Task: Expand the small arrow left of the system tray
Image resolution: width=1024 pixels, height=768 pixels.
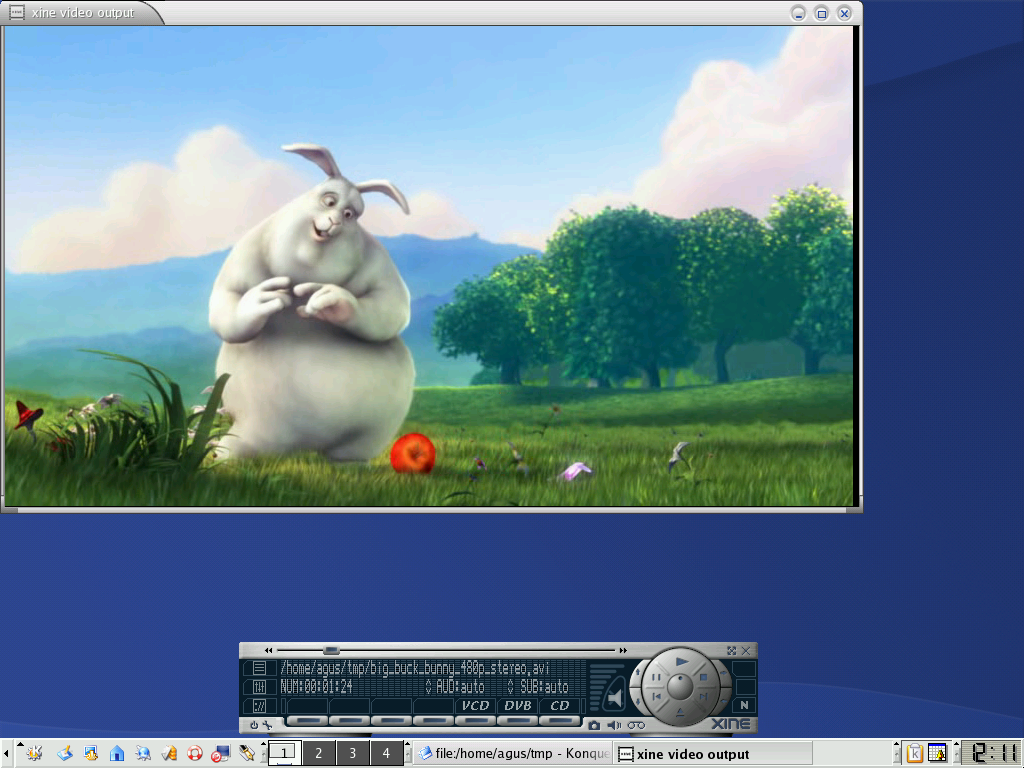Action: (897, 744)
